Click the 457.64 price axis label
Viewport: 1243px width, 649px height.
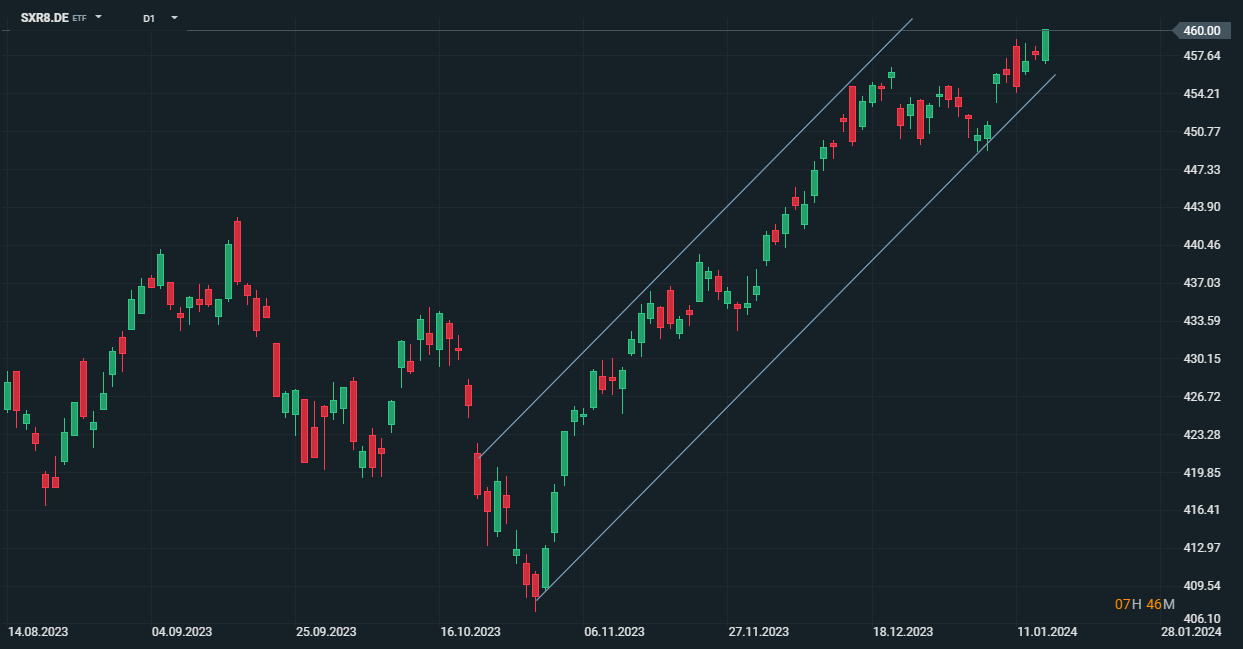[x=1202, y=56]
